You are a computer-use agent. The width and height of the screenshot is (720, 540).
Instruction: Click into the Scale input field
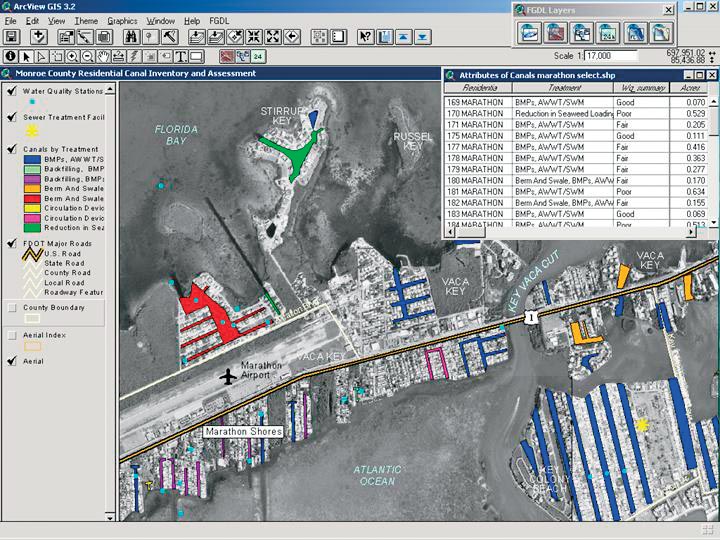pos(611,56)
